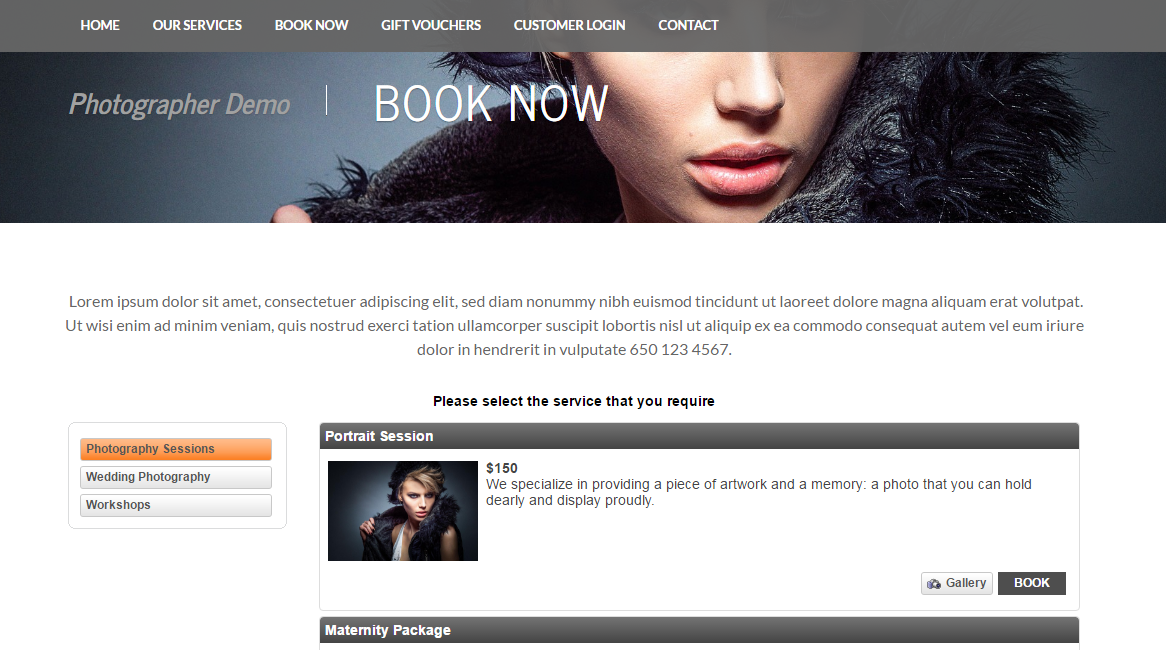The height and width of the screenshot is (650, 1166).
Task: Switch to Wedding Photography category
Action: pos(175,477)
